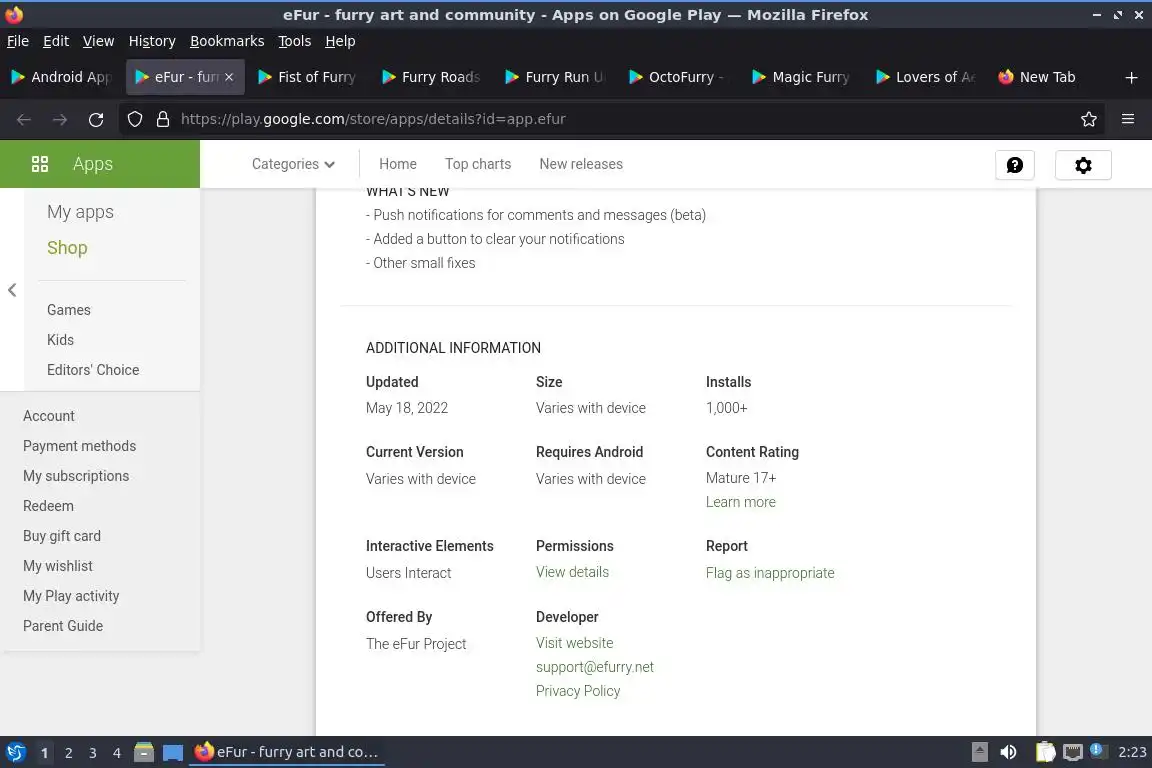Image resolution: width=1152 pixels, height=768 pixels.
Task: Select Shop in sidebar
Action: click(x=67, y=248)
